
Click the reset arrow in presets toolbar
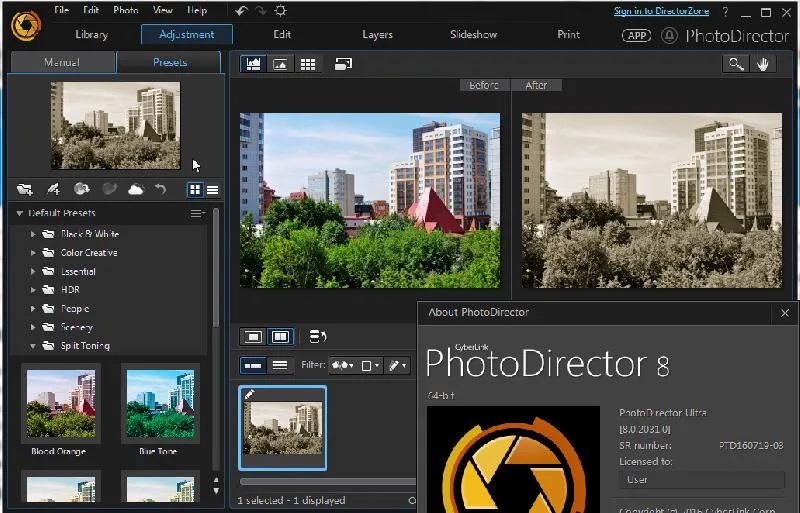(x=161, y=189)
